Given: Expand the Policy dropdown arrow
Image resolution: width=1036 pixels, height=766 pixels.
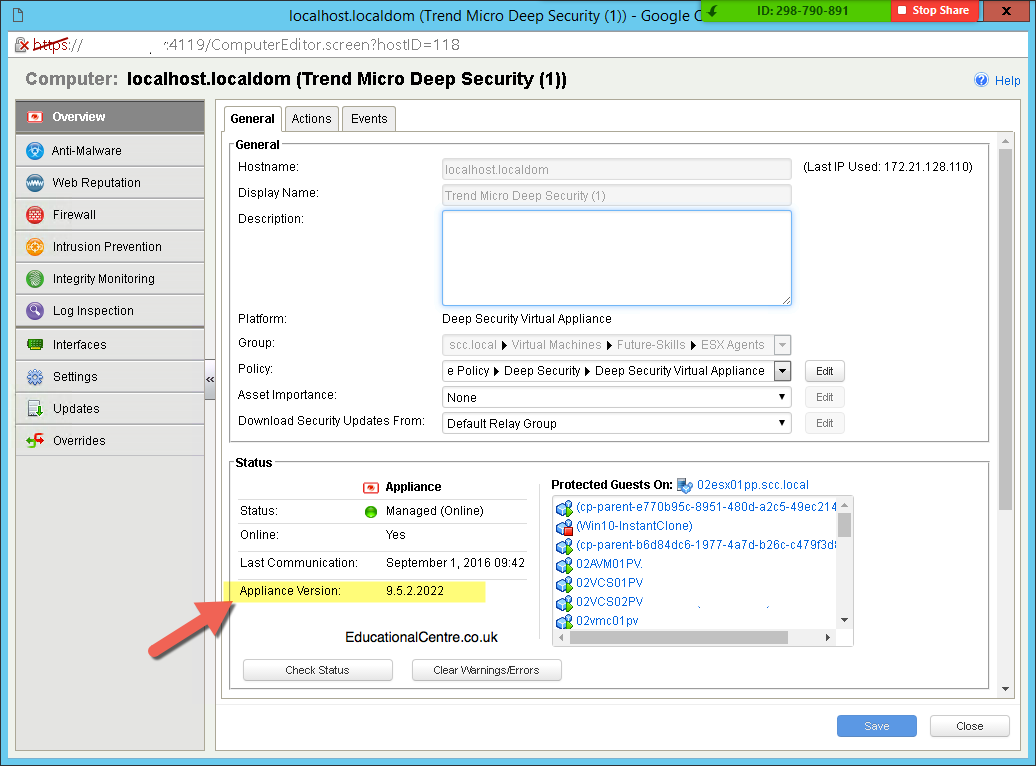Looking at the screenshot, I should point(782,371).
